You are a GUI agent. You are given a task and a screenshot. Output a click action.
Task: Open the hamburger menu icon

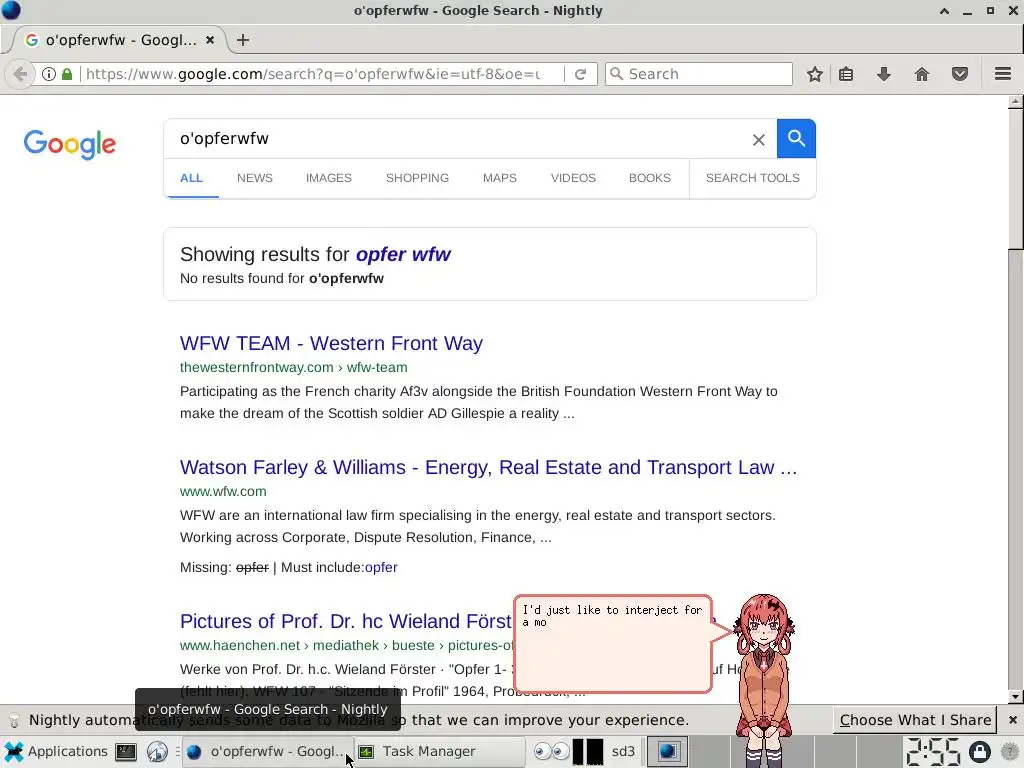tap(1003, 74)
